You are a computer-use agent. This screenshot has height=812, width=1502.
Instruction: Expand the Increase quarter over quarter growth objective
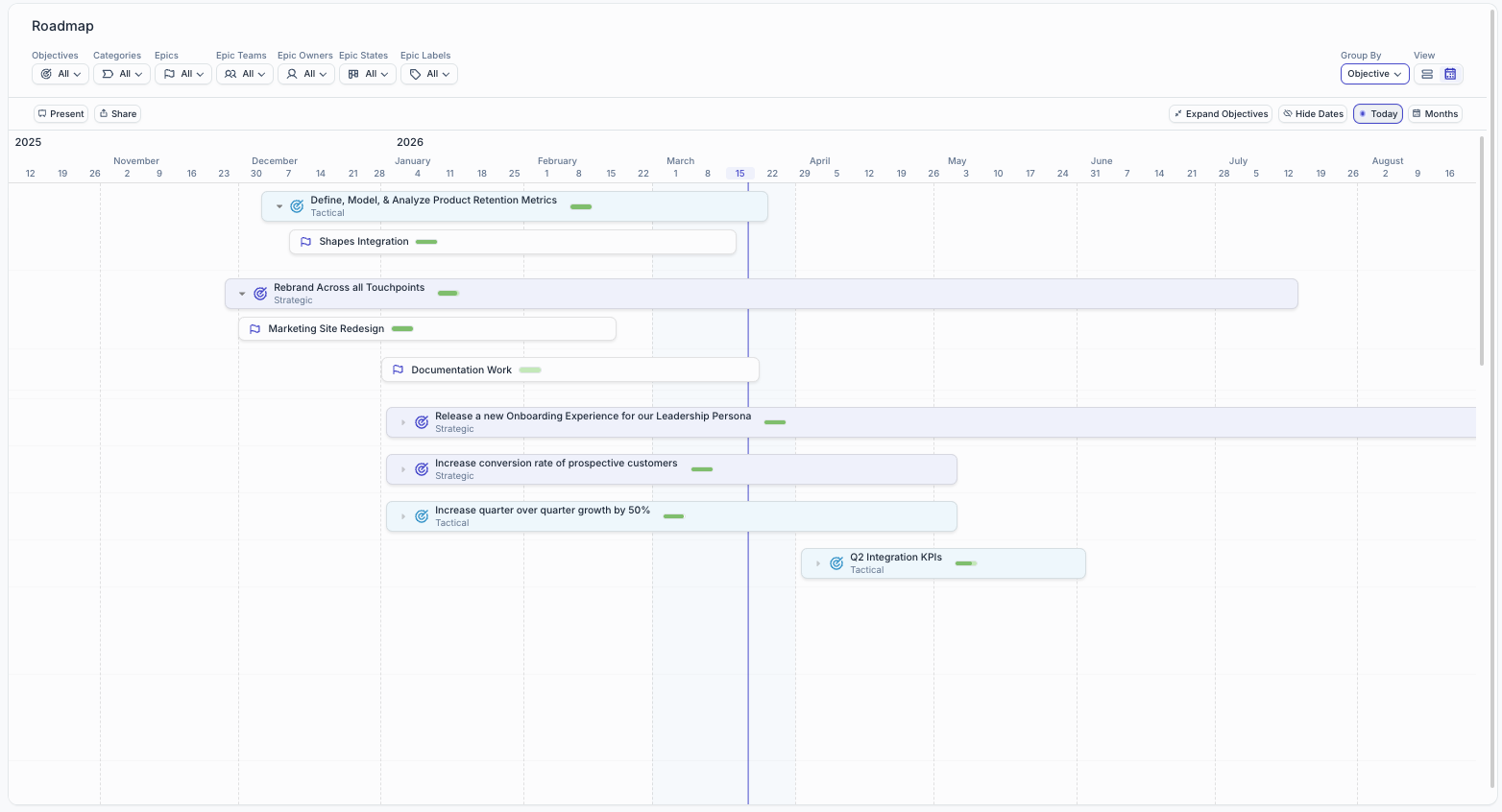(403, 516)
